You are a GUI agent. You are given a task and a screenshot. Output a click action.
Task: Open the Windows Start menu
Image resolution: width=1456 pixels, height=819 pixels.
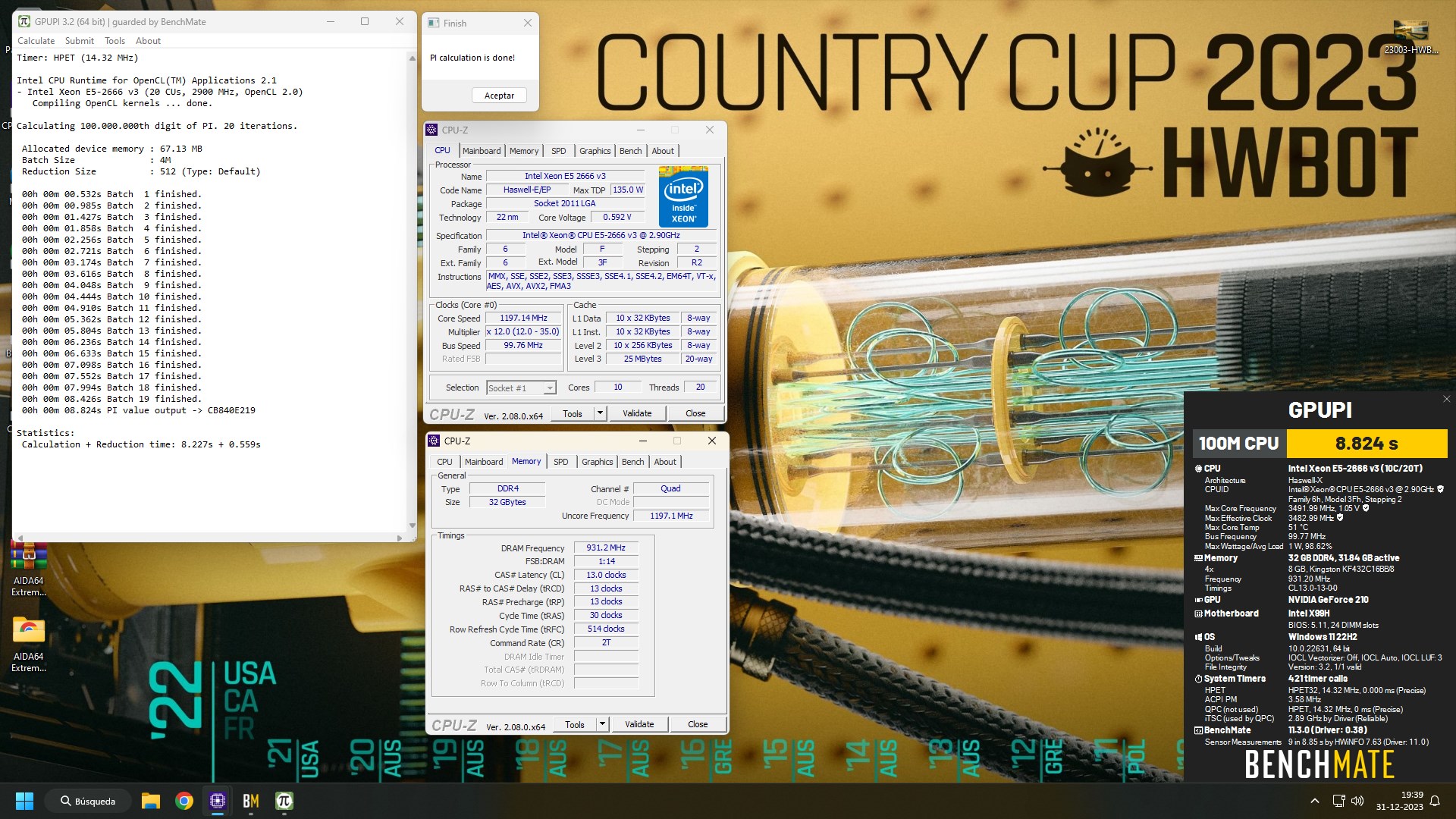[24, 801]
